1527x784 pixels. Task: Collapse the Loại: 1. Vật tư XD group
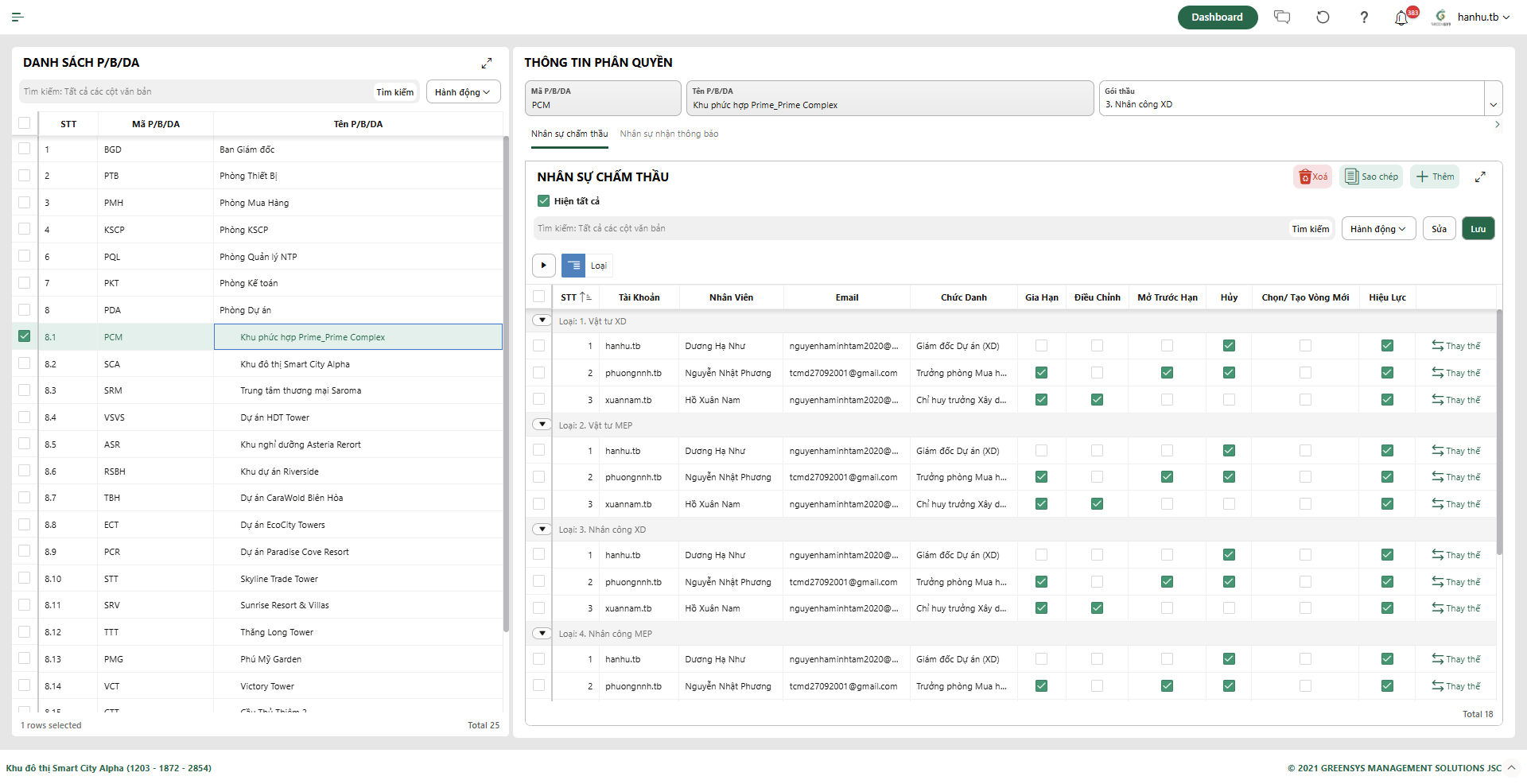[x=542, y=320]
